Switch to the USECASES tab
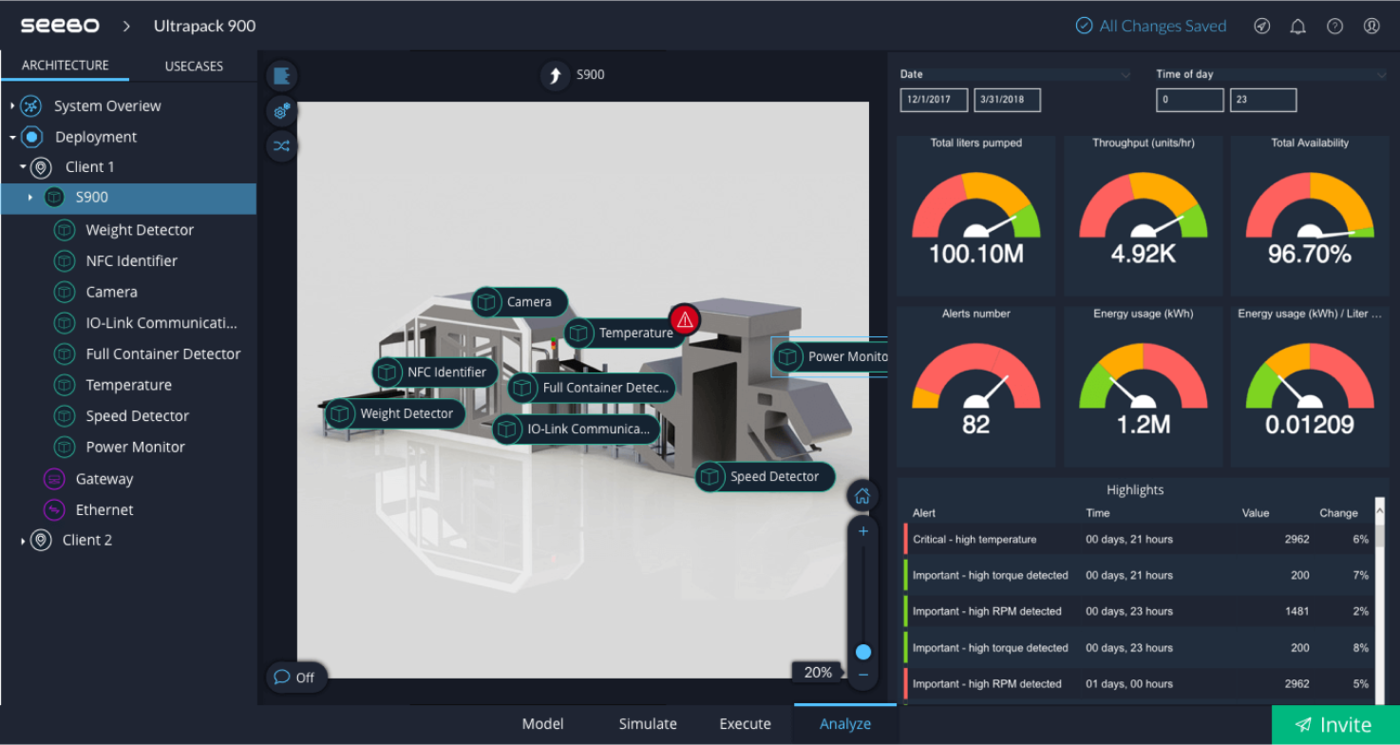This screenshot has width=1400, height=745. [194, 66]
